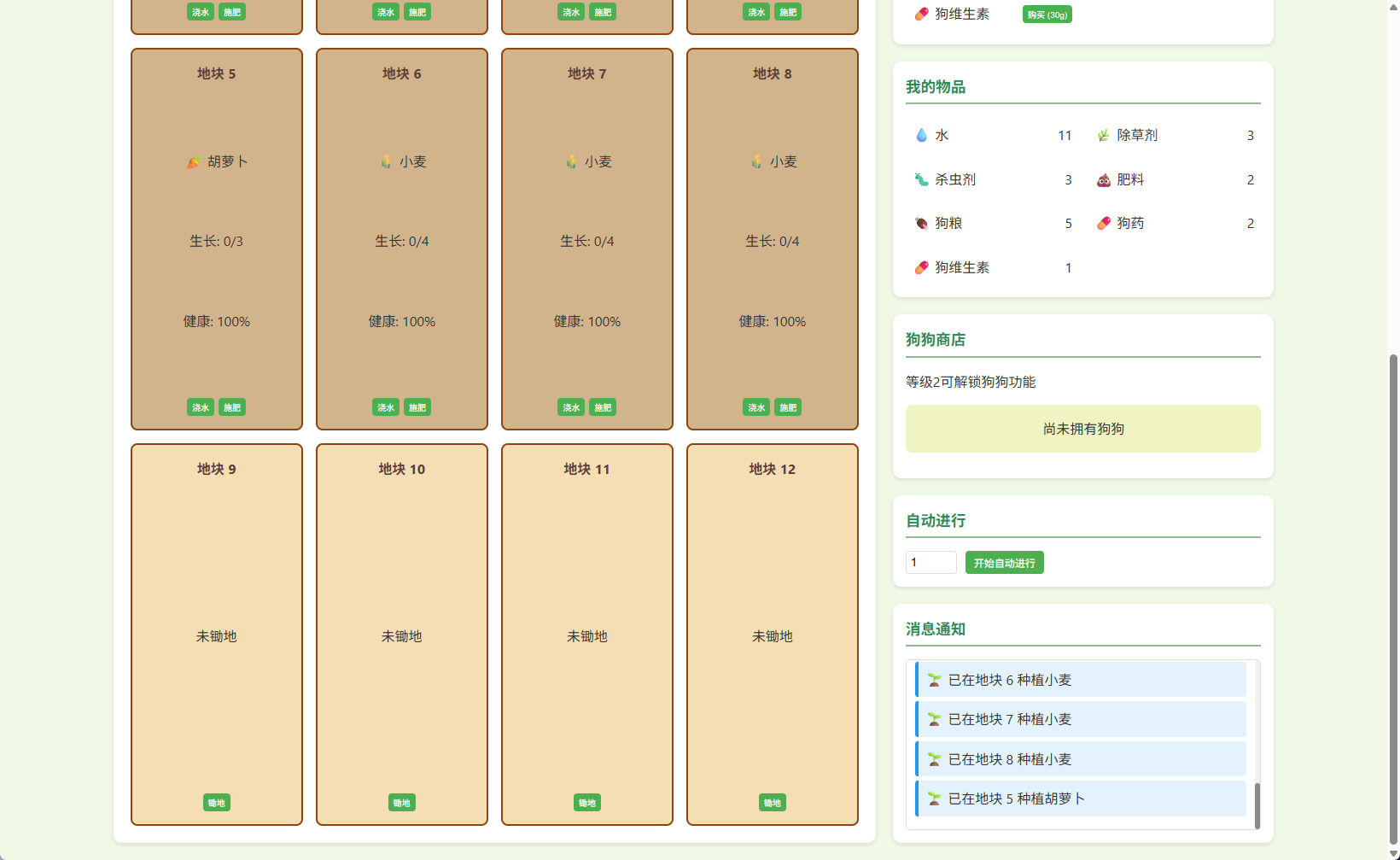Click seedling icon of 地块 8 种植小麦 message

pos(934,759)
